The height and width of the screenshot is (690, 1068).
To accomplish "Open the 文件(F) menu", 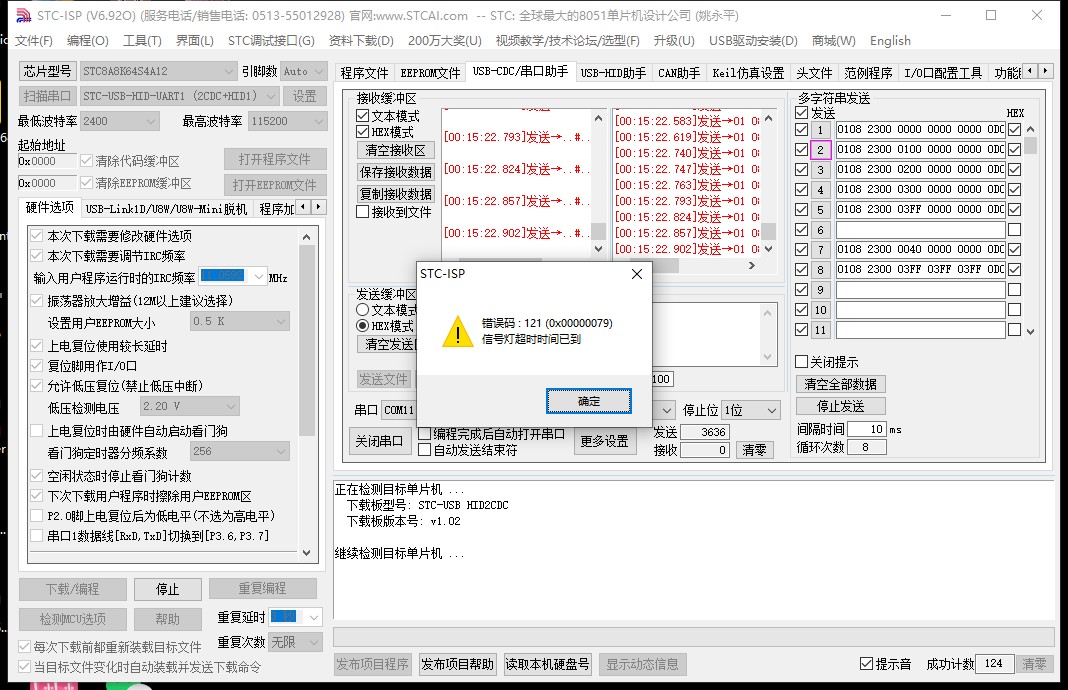I will point(33,41).
